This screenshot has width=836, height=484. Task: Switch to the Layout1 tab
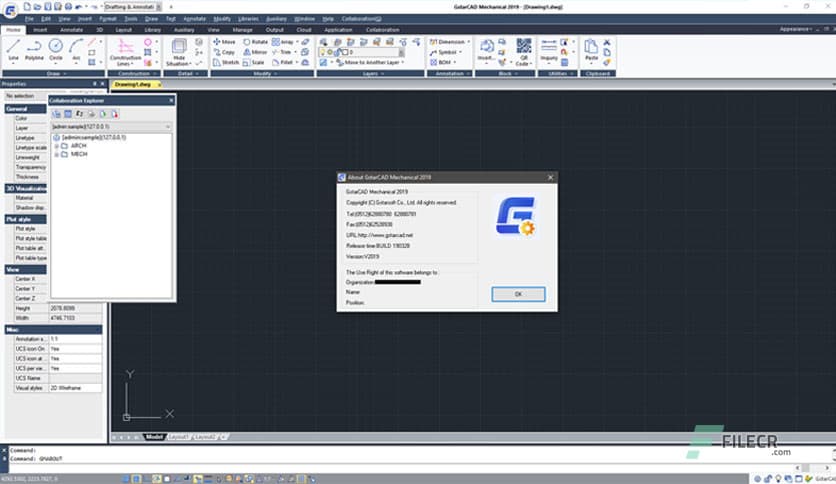(179, 437)
